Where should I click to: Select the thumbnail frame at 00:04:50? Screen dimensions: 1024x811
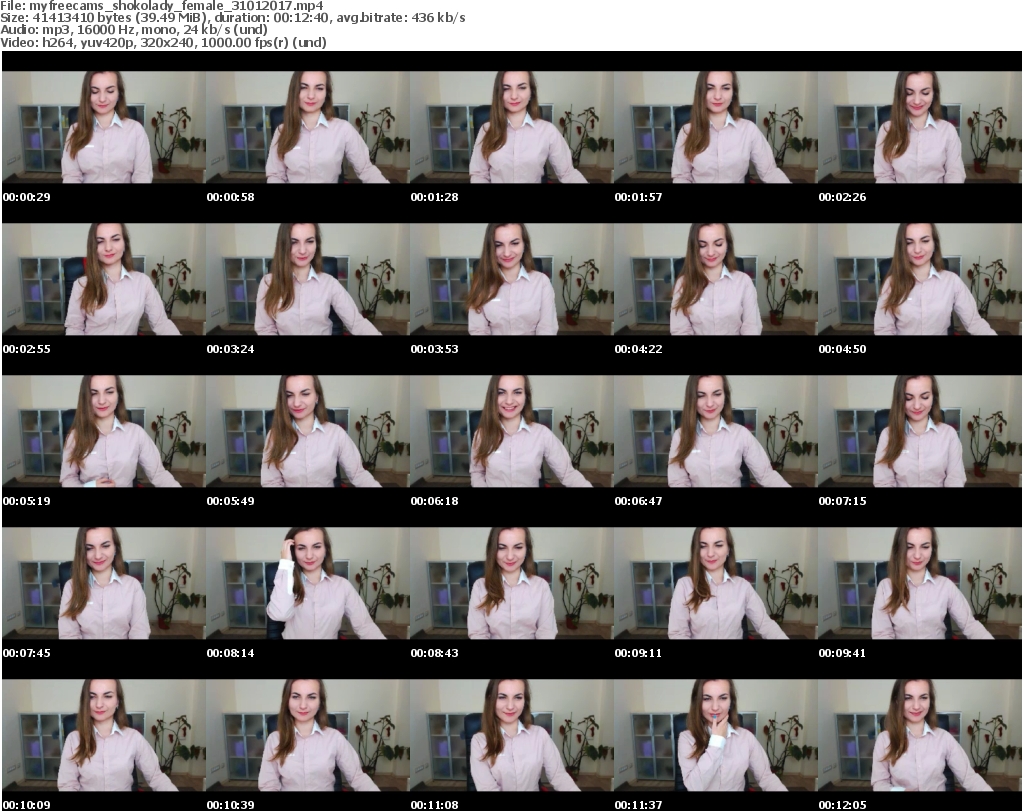[920, 279]
